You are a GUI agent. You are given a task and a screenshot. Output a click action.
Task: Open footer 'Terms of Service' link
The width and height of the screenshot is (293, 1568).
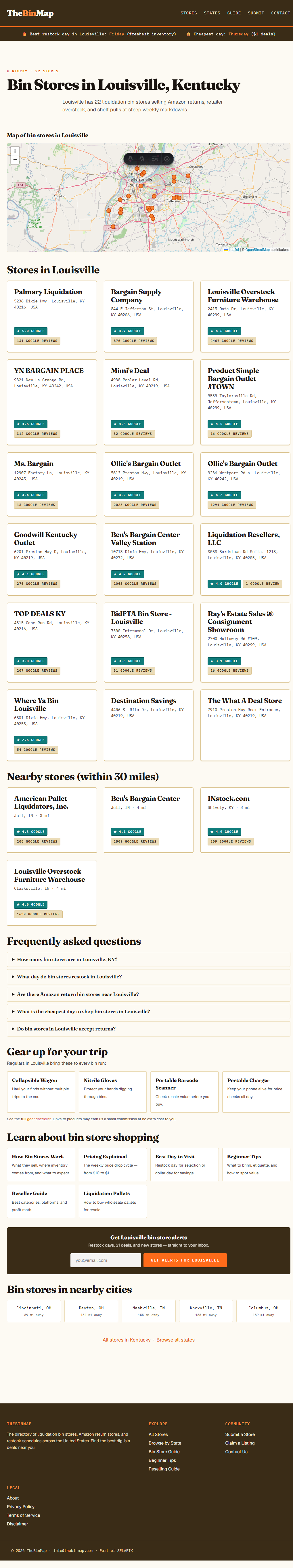pos(24,1515)
